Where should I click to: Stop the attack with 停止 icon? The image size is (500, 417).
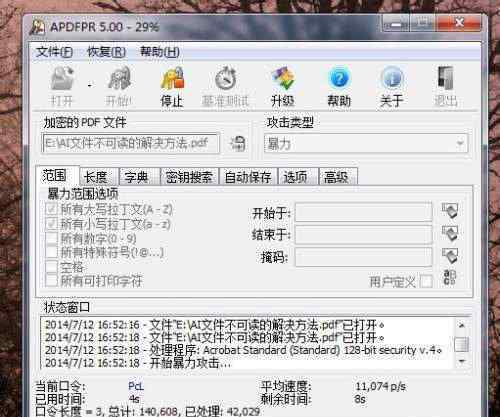(172, 78)
